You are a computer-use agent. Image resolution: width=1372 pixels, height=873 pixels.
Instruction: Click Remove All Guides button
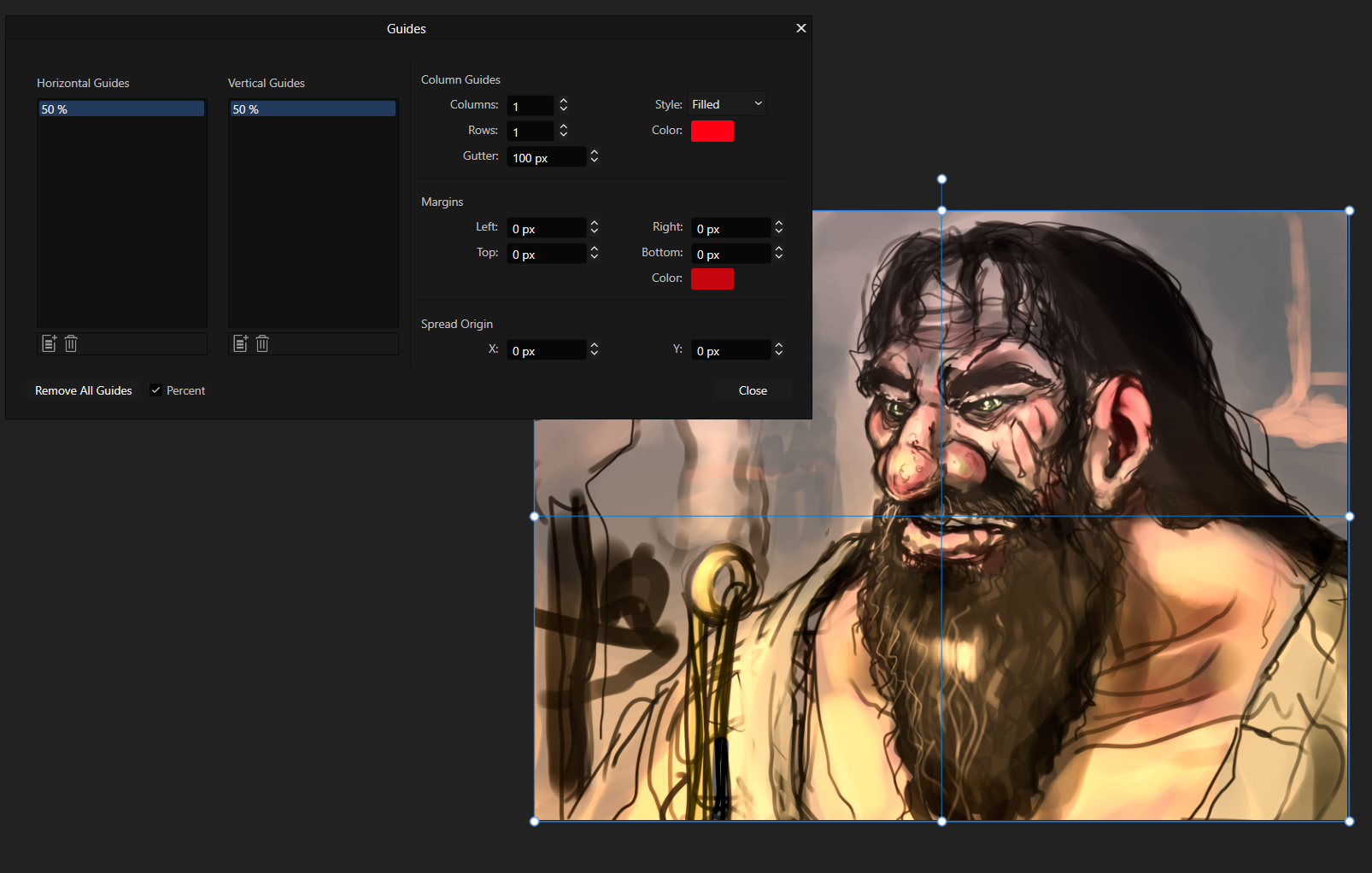[x=84, y=390]
